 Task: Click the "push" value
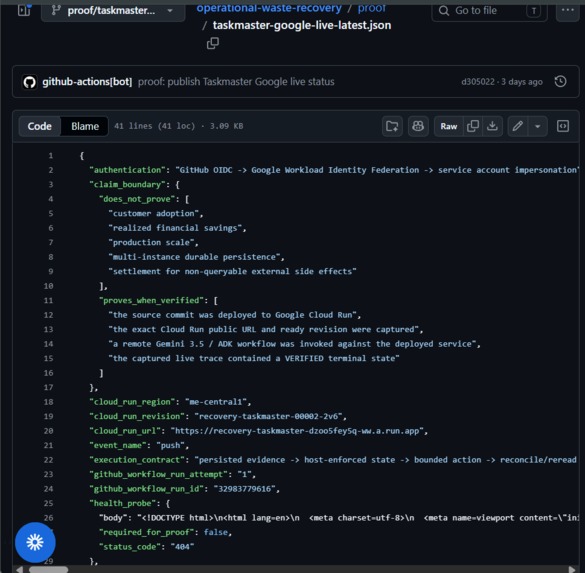point(170,446)
